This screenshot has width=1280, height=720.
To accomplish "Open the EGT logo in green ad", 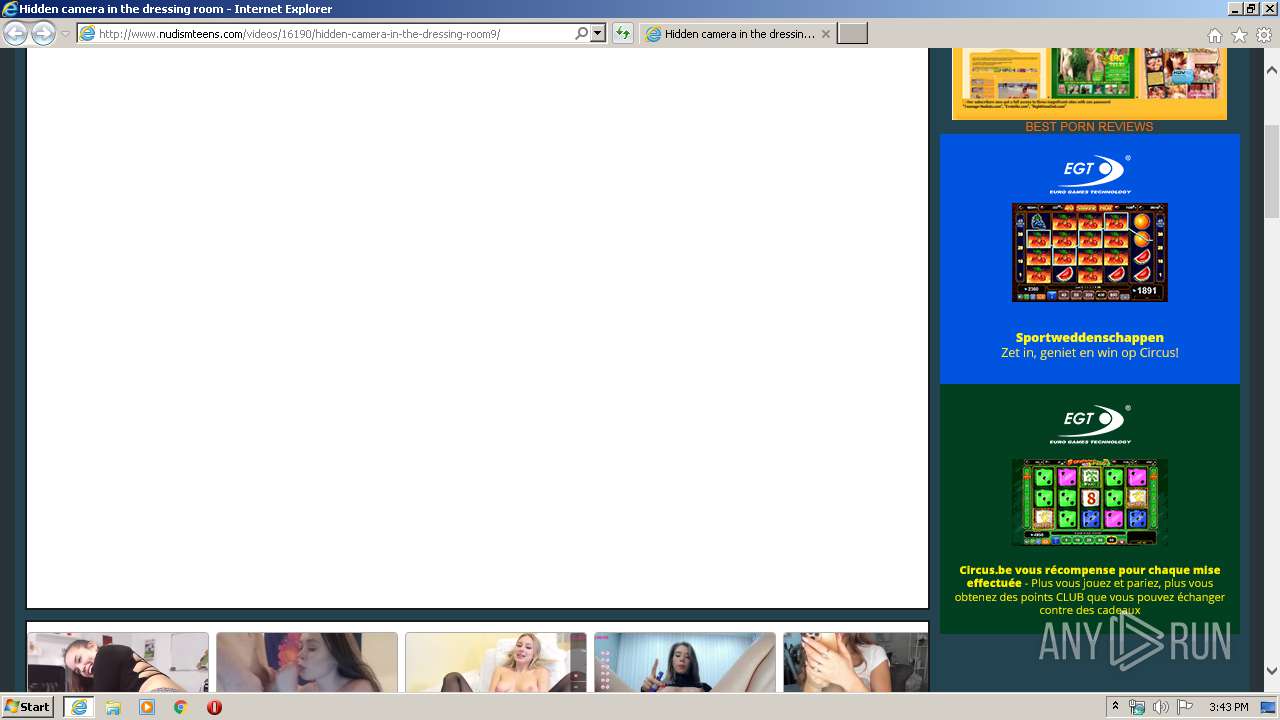I will click(x=1090, y=425).
